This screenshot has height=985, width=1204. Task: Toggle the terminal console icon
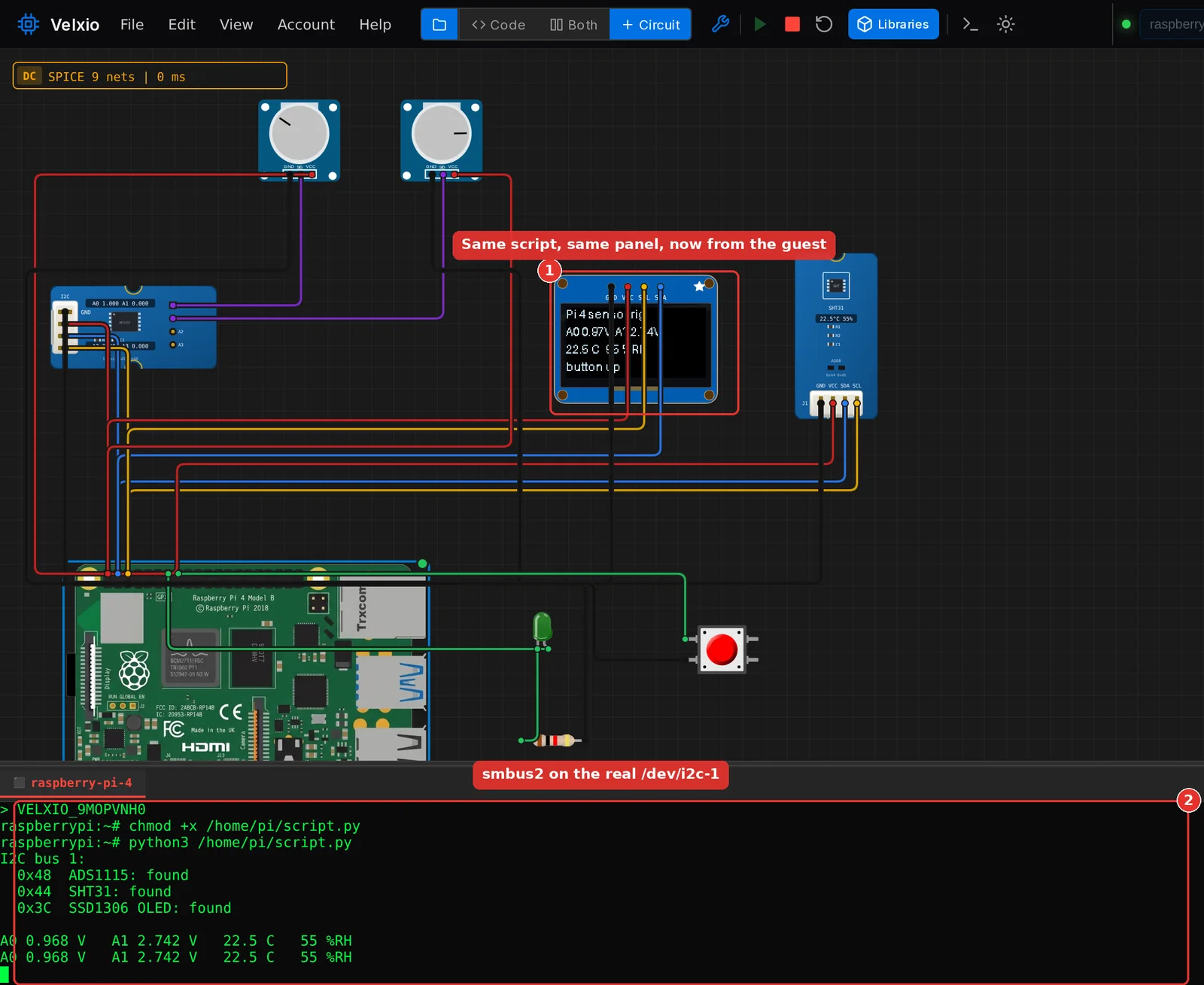click(971, 24)
